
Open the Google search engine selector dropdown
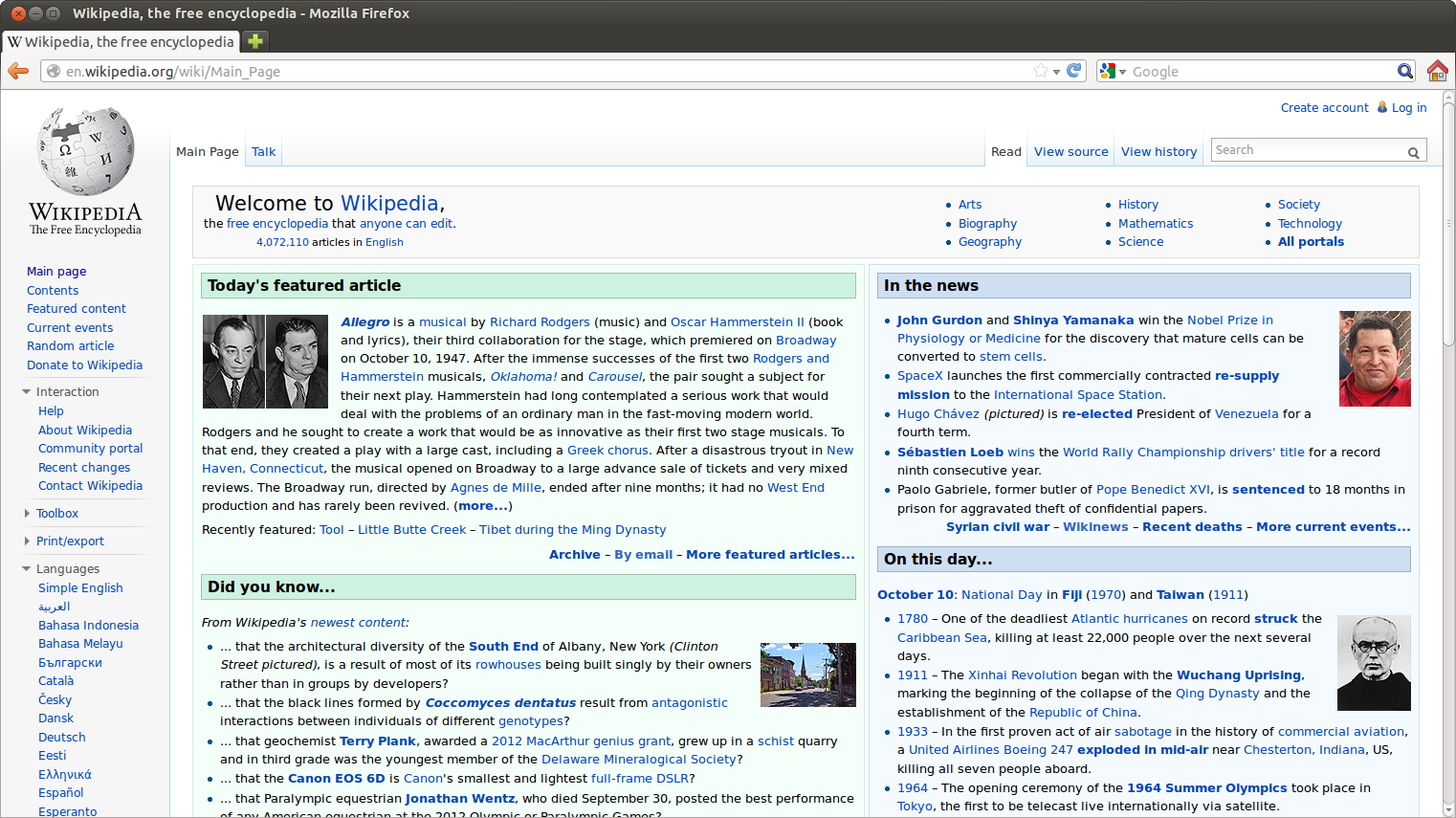[1114, 71]
